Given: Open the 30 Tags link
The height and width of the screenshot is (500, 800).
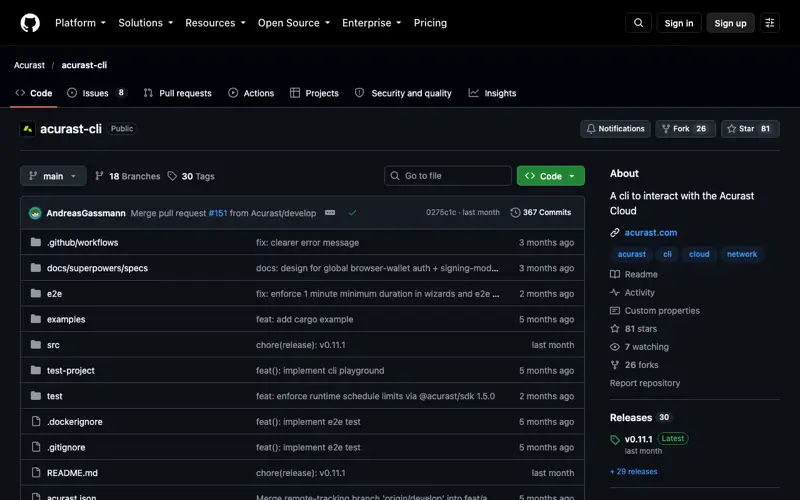Looking at the screenshot, I should [x=191, y=176].
